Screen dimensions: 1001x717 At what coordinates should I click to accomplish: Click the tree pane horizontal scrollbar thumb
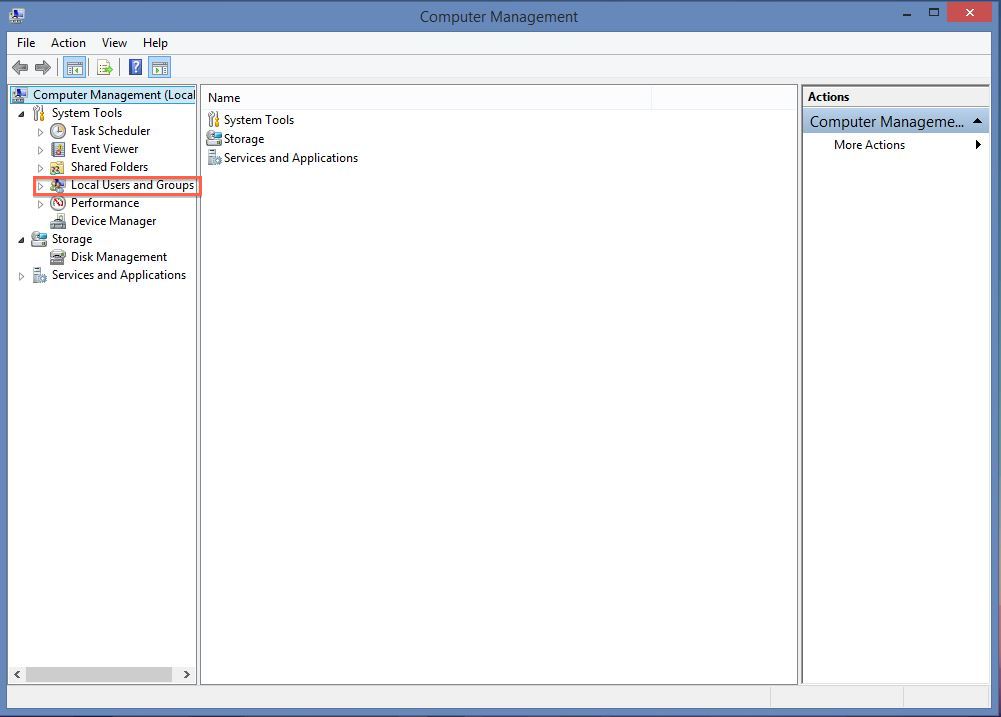[99, 674]
